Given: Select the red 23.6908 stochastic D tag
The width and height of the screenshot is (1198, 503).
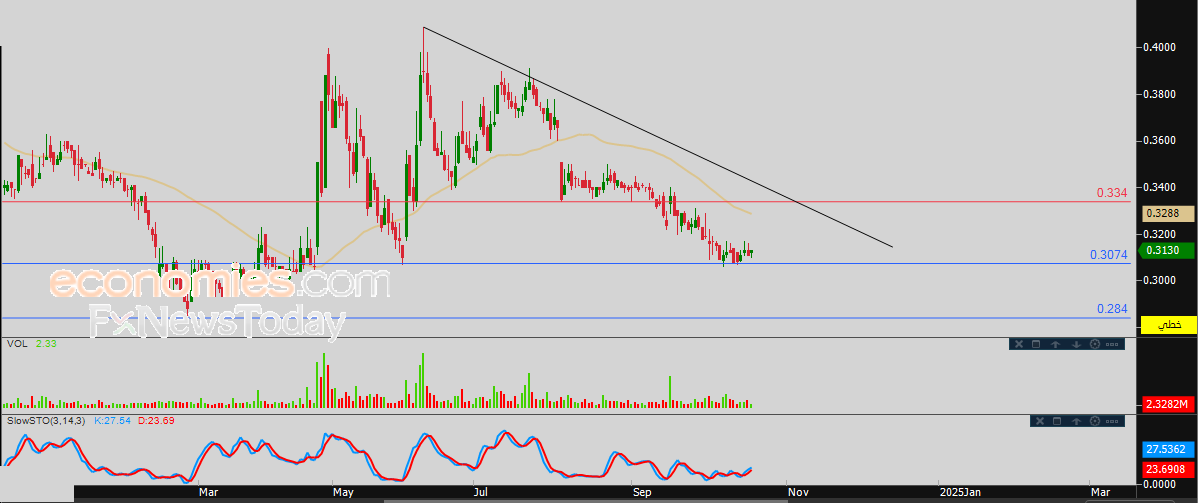Looking at the screenshot, I should tap(1167, 468).
